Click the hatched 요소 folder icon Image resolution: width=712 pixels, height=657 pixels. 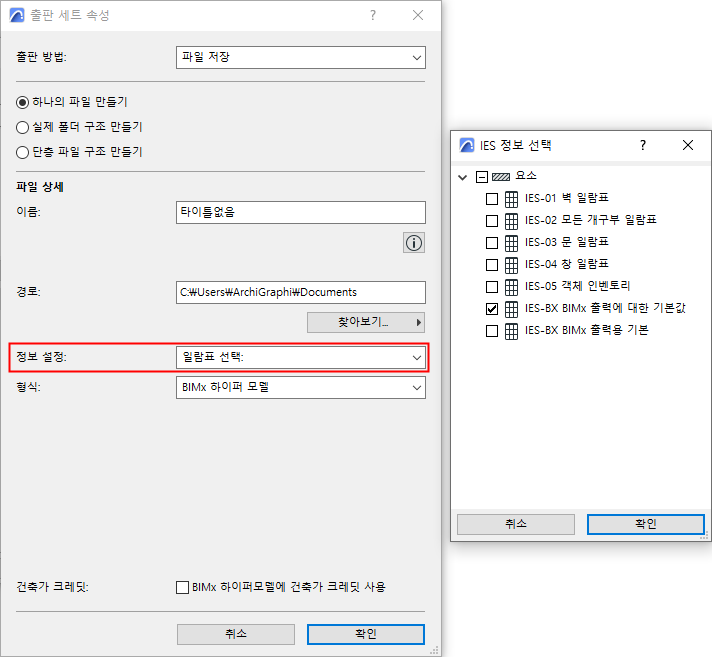click(x=501, y=177)
